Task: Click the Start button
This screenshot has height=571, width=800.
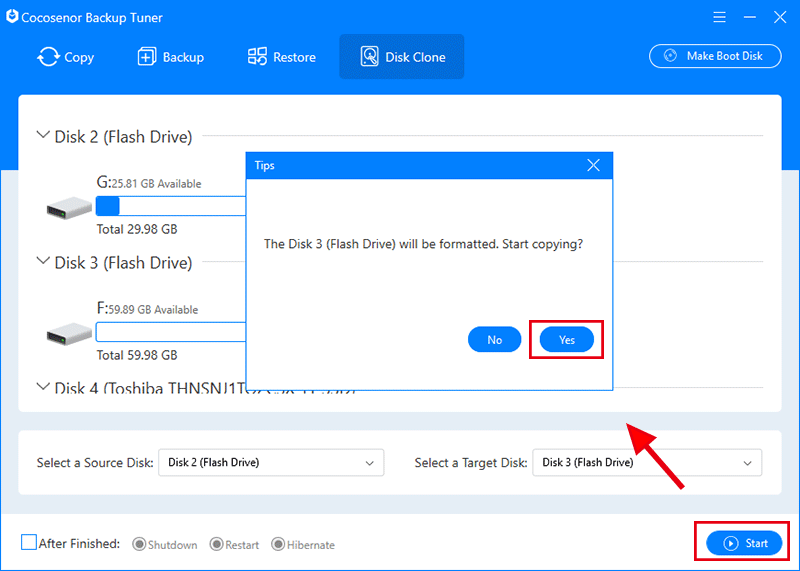Action: tap(744, 543)
